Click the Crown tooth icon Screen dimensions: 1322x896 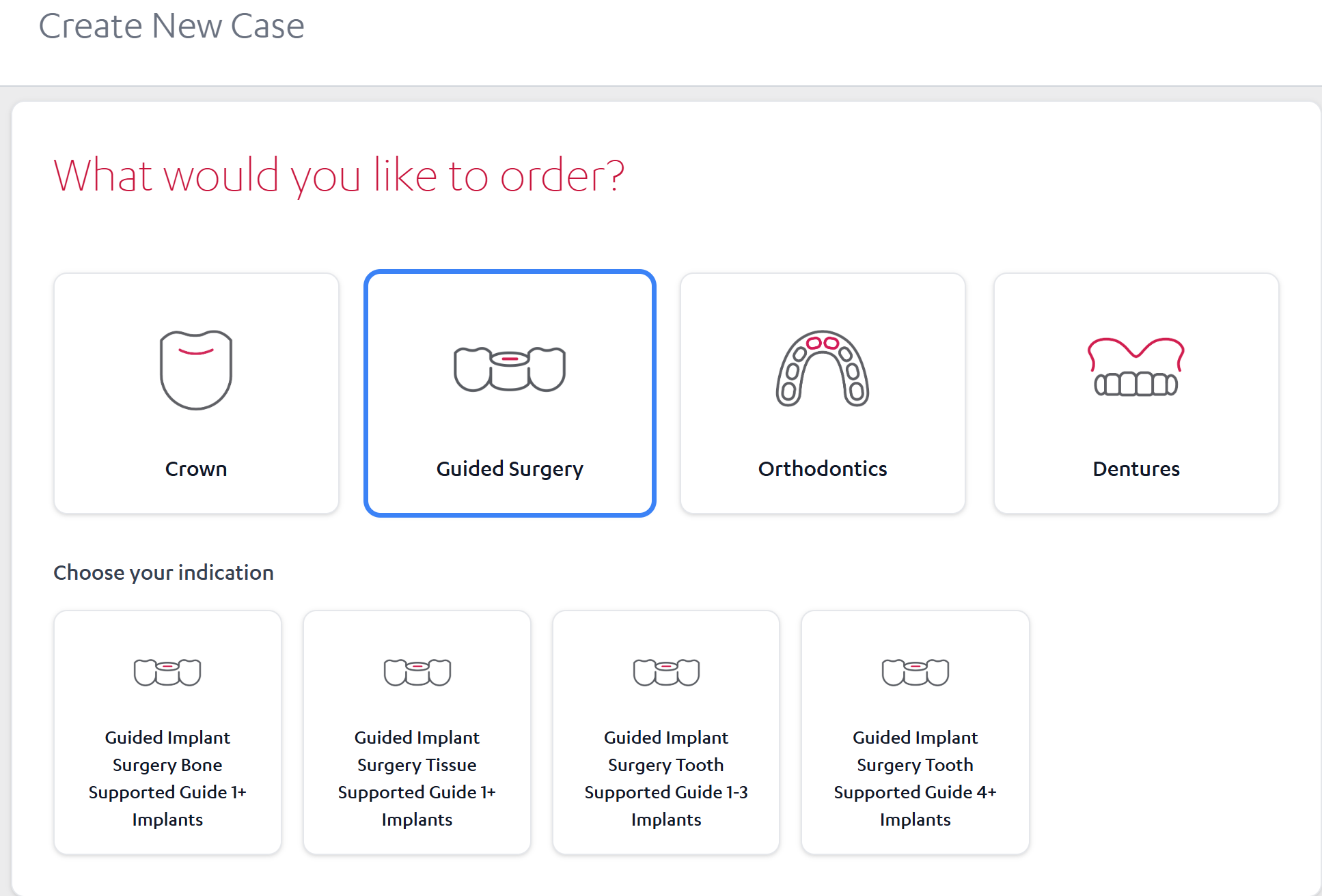pyautogui.click(x=196, y=369)
